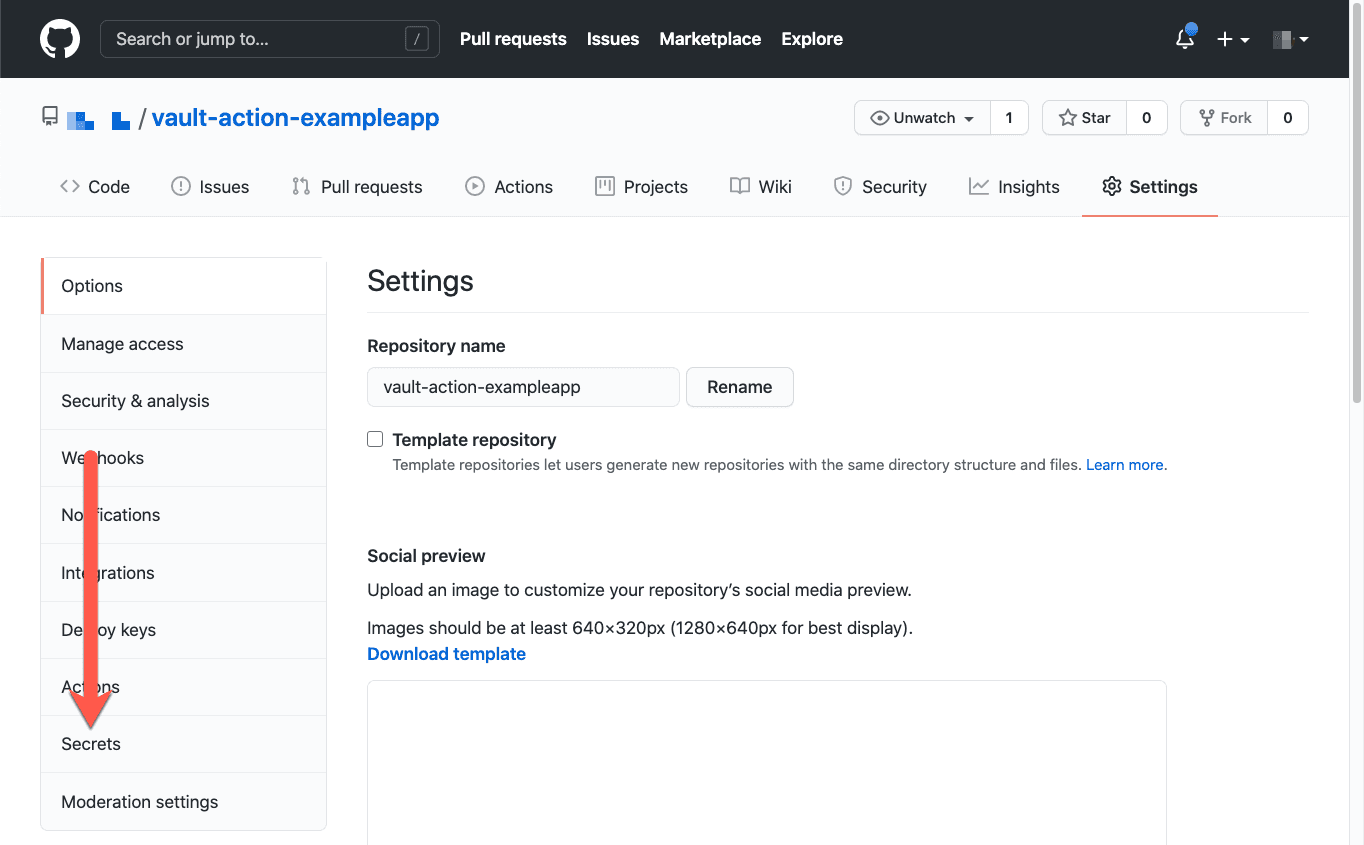This screenshot has width=1364, height=845.
Task: Star the repository
Action: (1084, 118)
